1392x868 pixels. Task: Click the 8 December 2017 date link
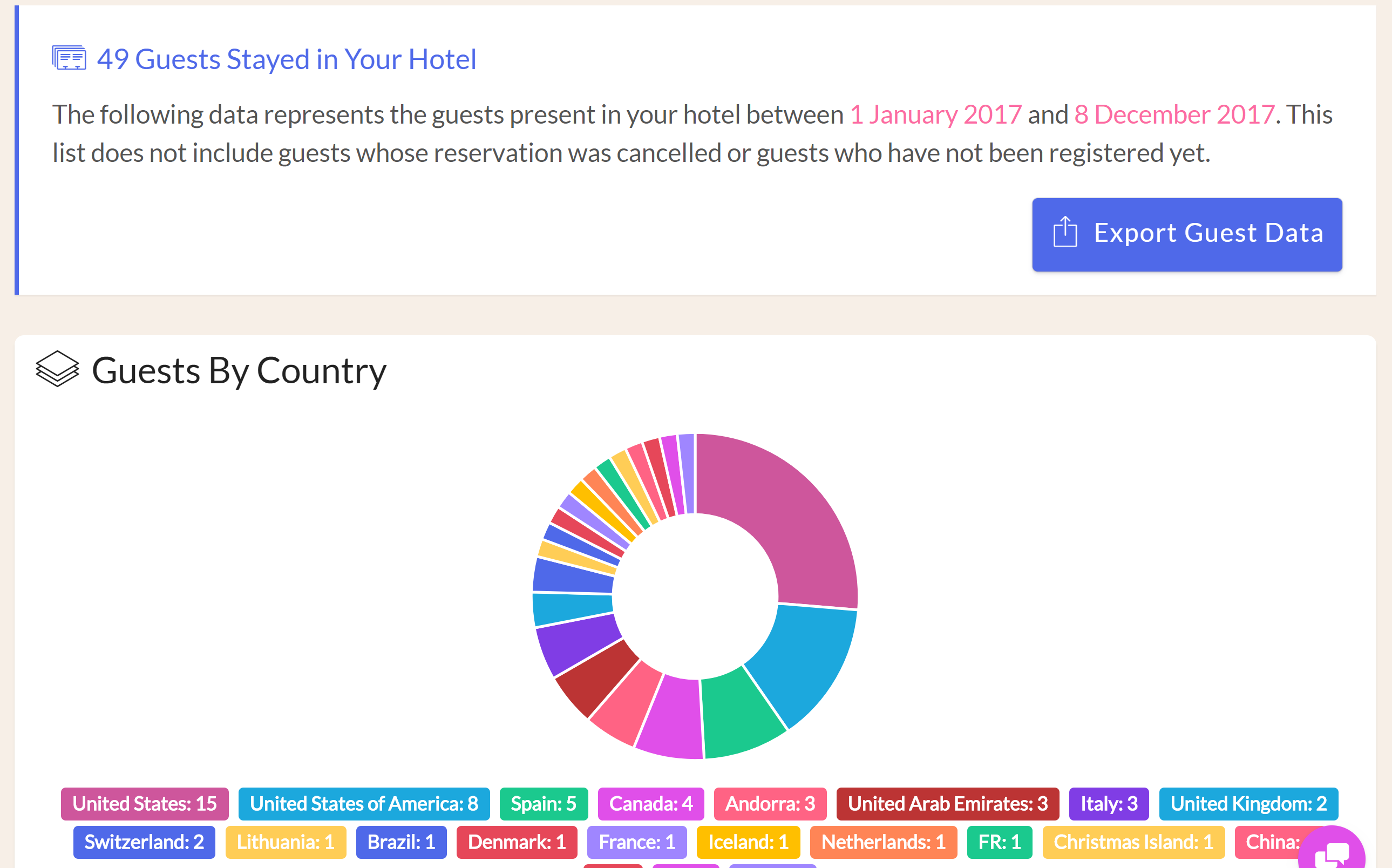coord(1173,113)
